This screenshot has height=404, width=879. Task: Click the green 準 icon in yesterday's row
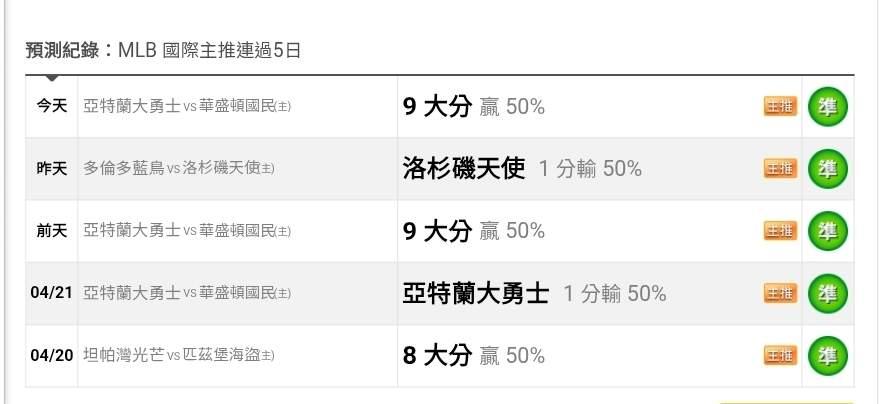[x=827, y=168]
